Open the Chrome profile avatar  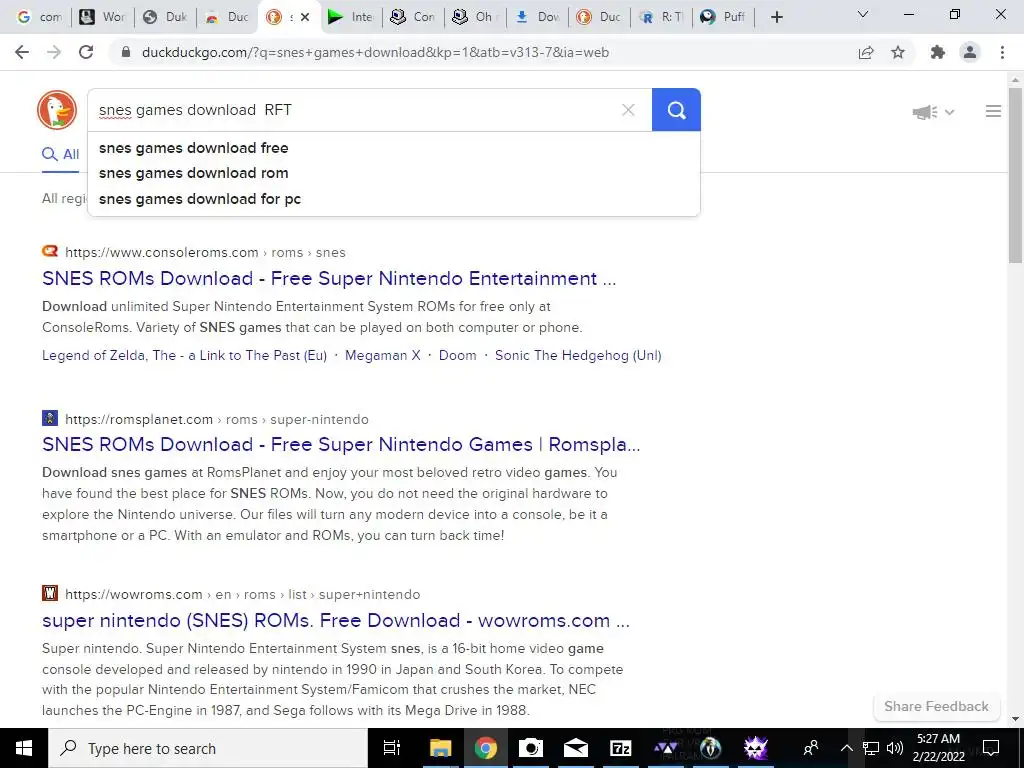(x=970, y=52)
